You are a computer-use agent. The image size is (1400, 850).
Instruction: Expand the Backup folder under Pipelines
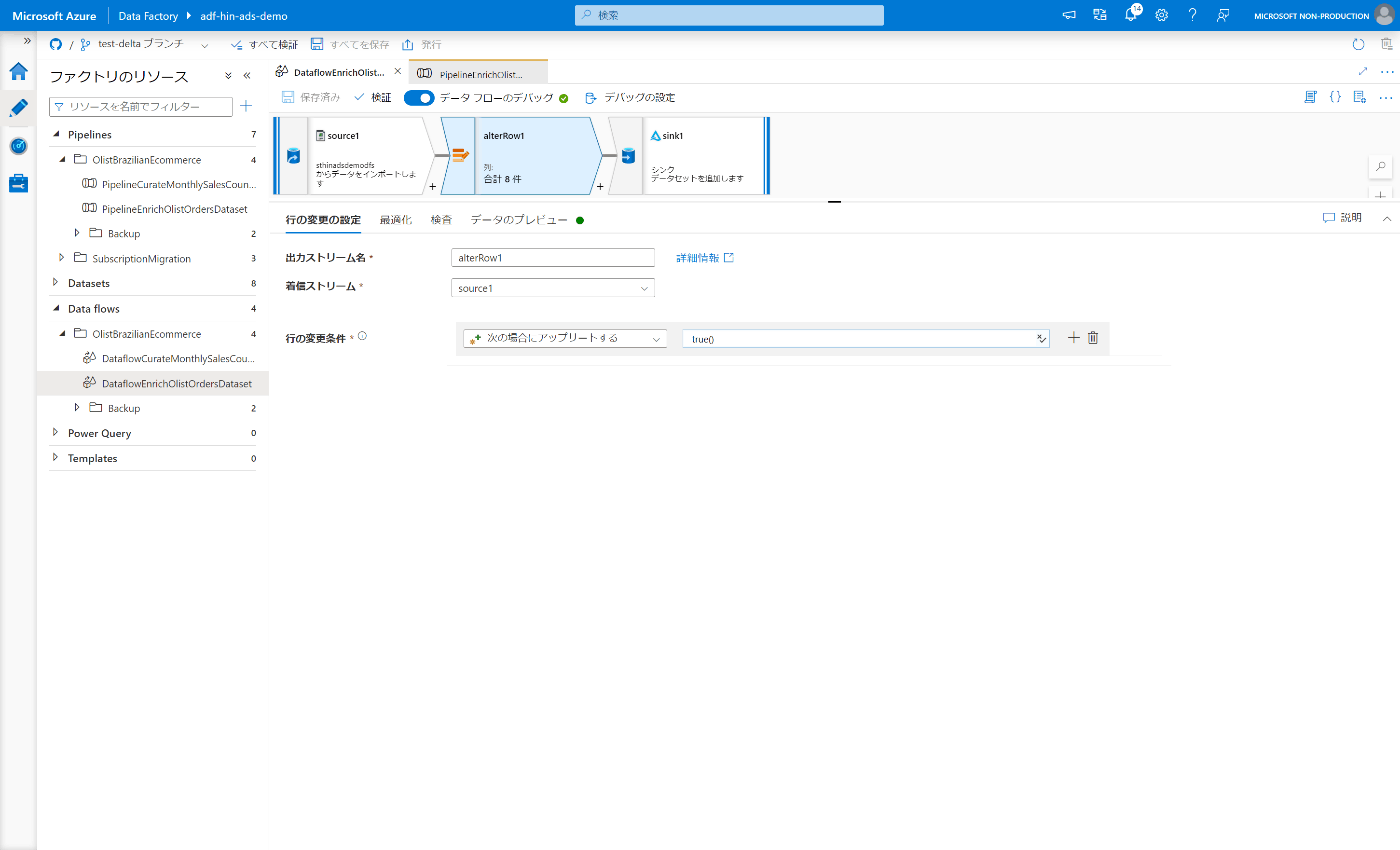click(x=77, y=233)
